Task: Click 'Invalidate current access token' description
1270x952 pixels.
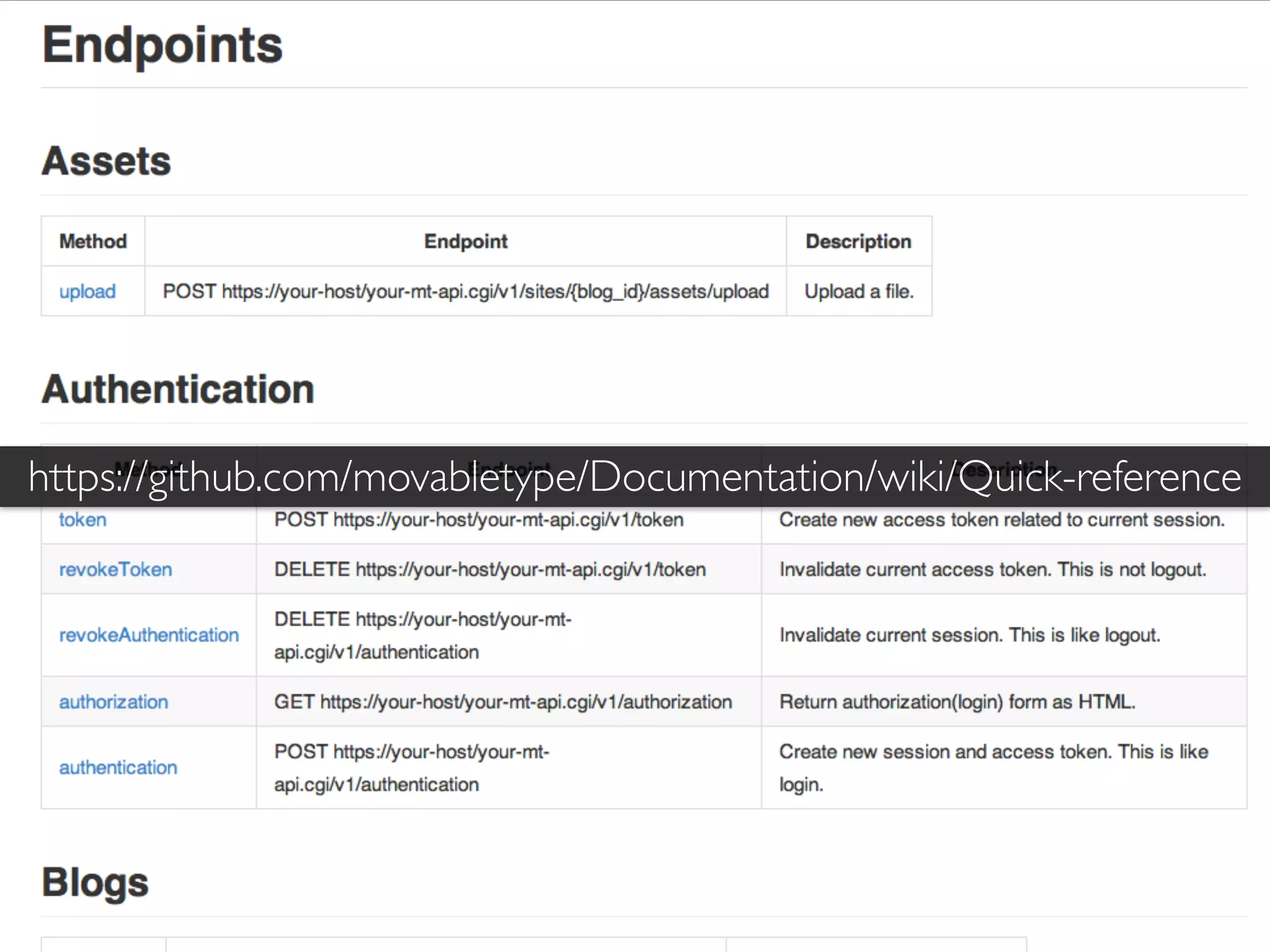Action: tap(993, 570)
